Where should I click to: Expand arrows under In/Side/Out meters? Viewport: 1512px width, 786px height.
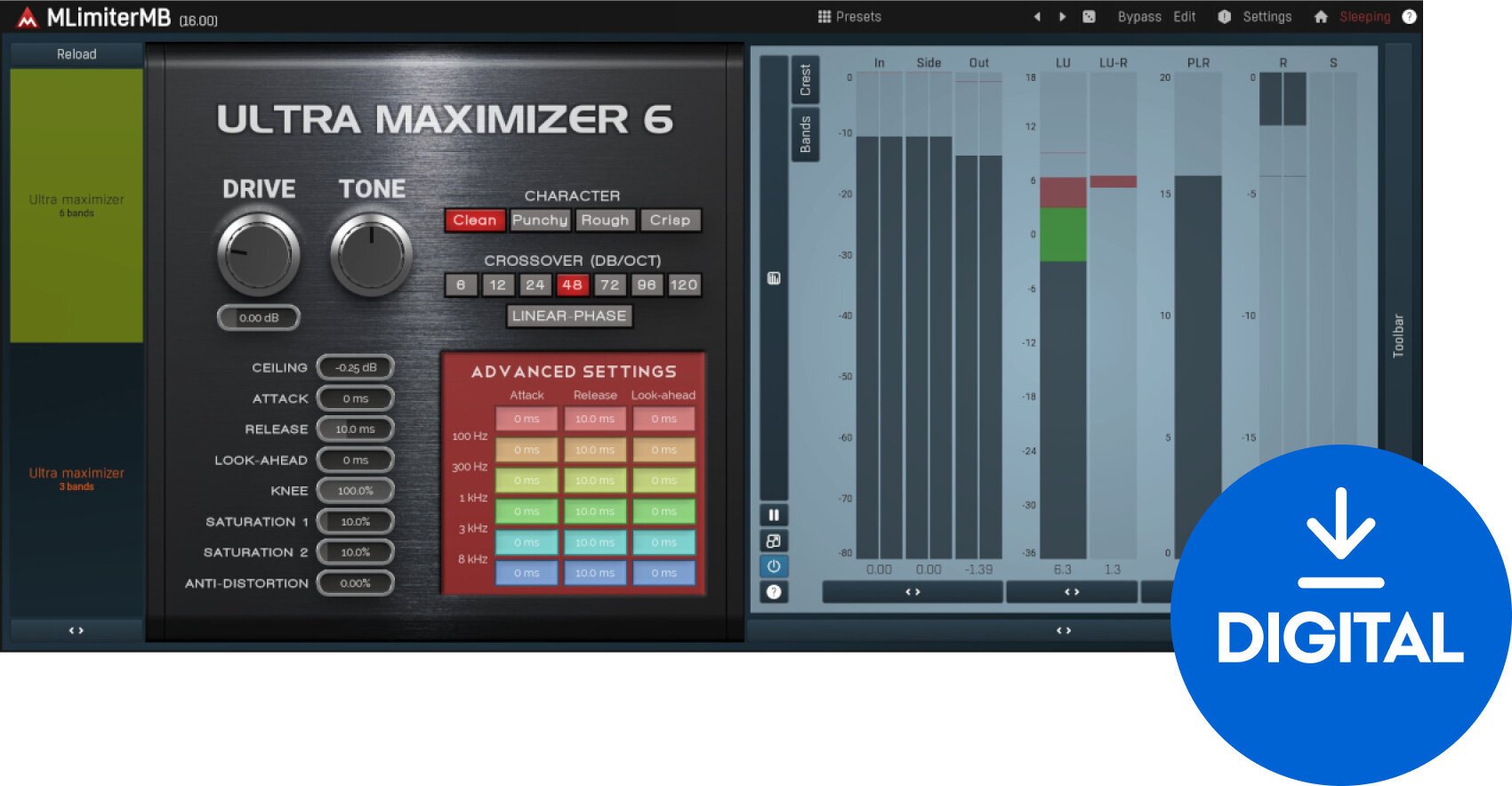coord(913,592)
